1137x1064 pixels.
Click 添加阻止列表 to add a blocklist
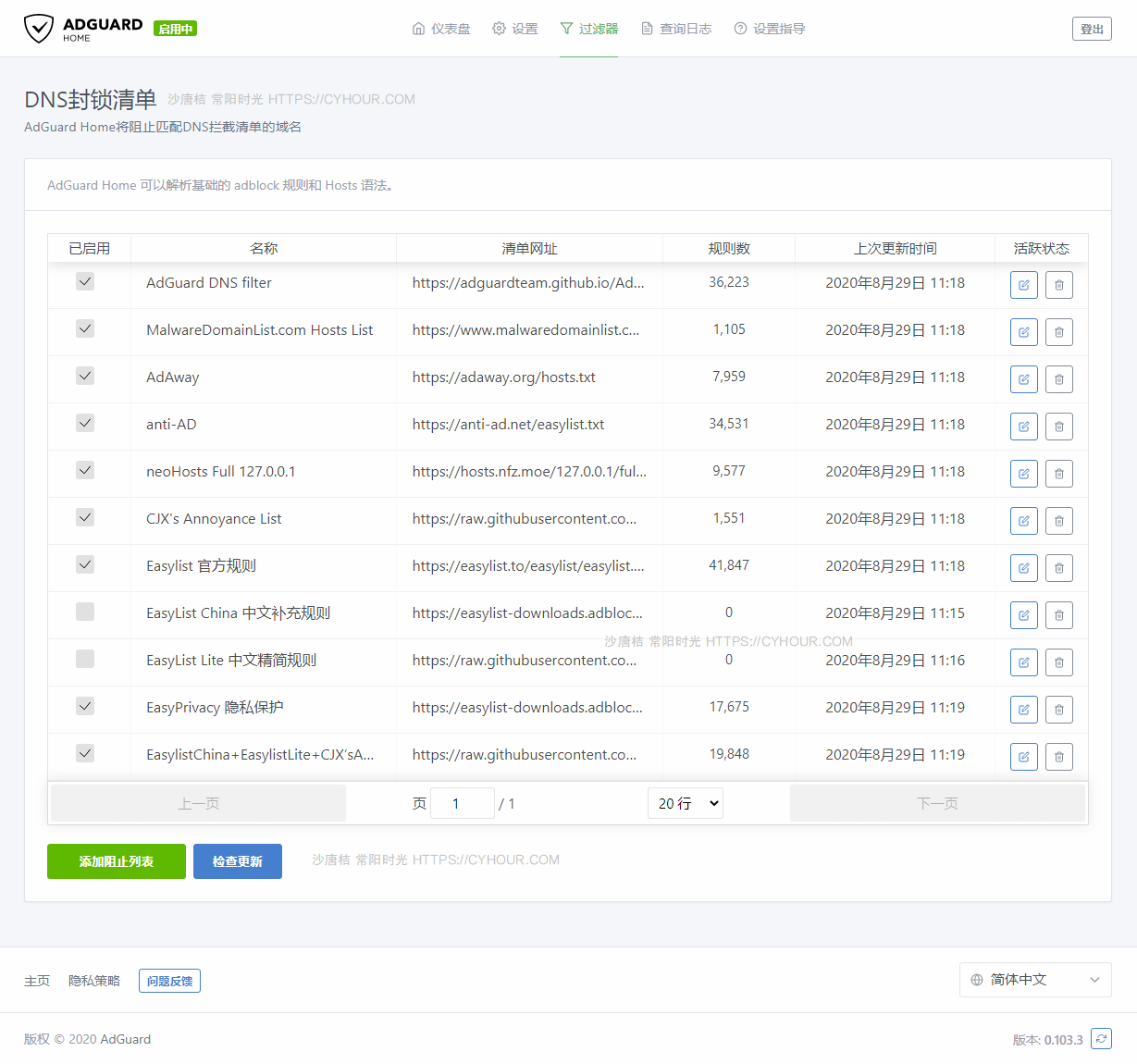pos(117,861)
